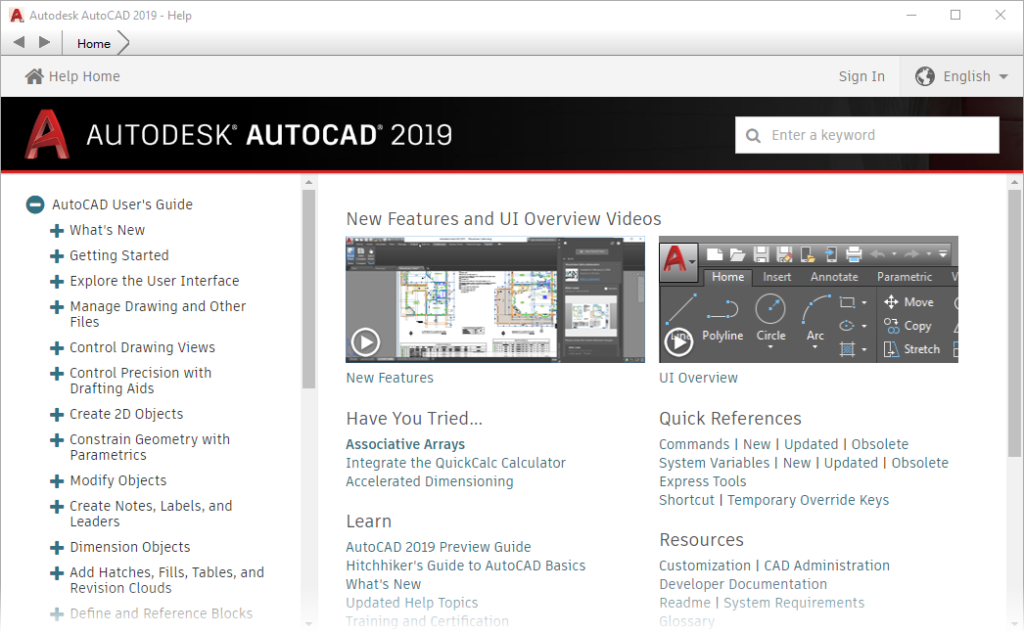
Task: Select the Home breadcrumb tab
Action: click(93, 43)
